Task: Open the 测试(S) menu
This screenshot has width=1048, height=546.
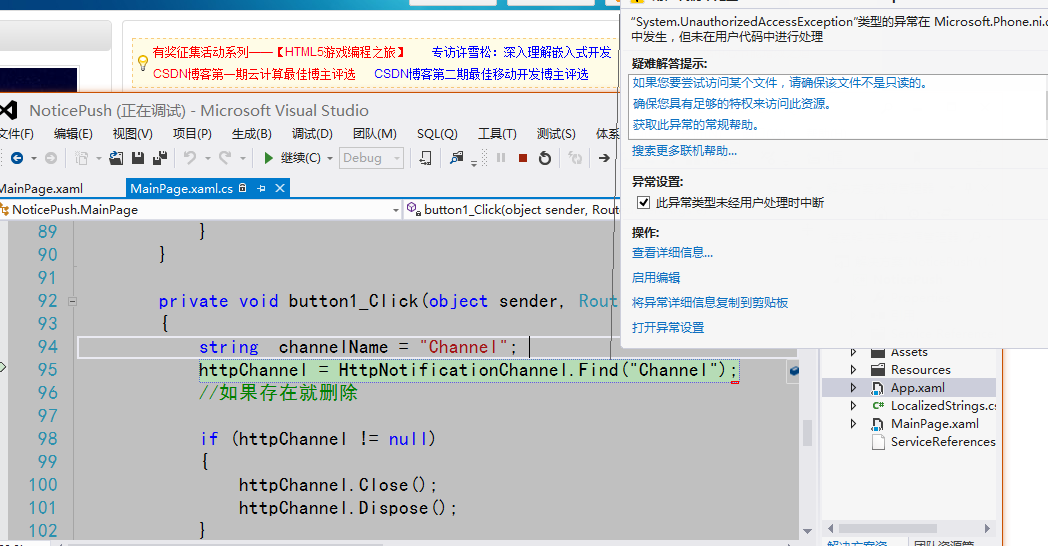Action: (556, 134)
